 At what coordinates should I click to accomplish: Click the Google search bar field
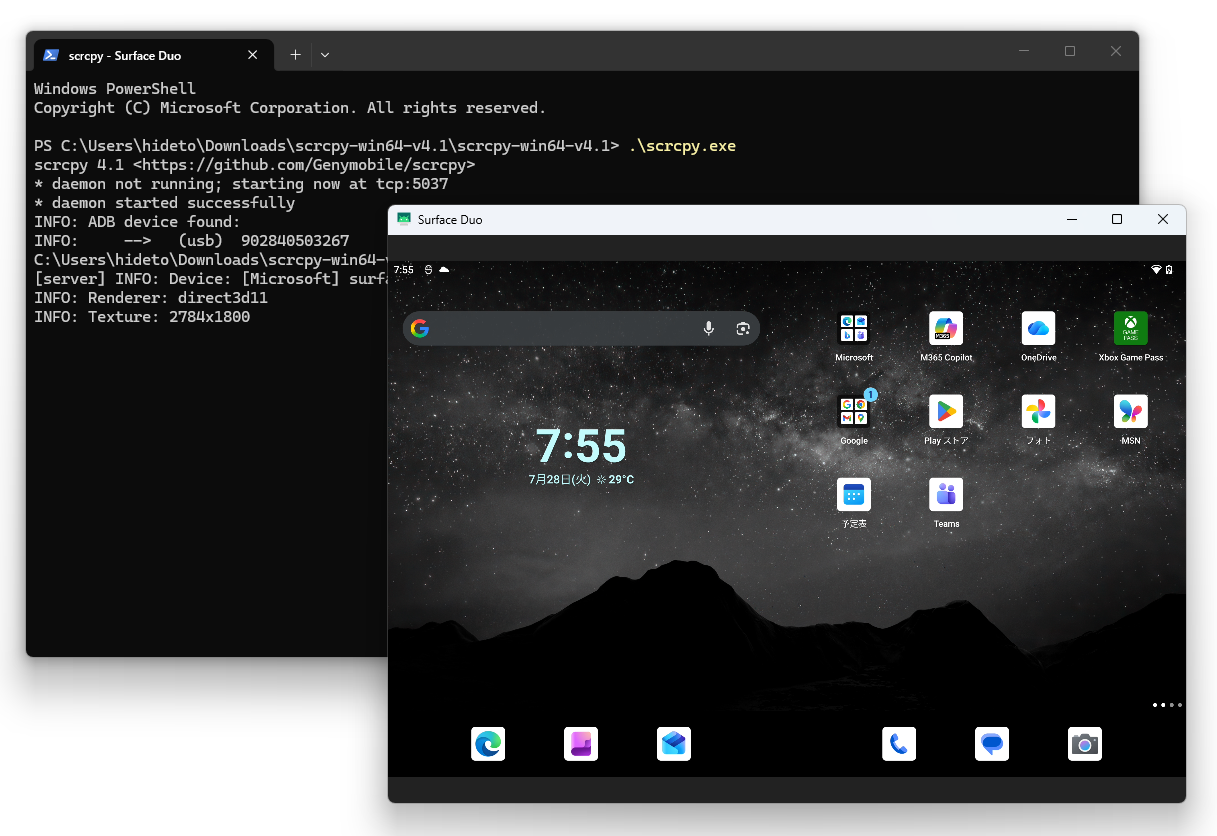point(581,328)
